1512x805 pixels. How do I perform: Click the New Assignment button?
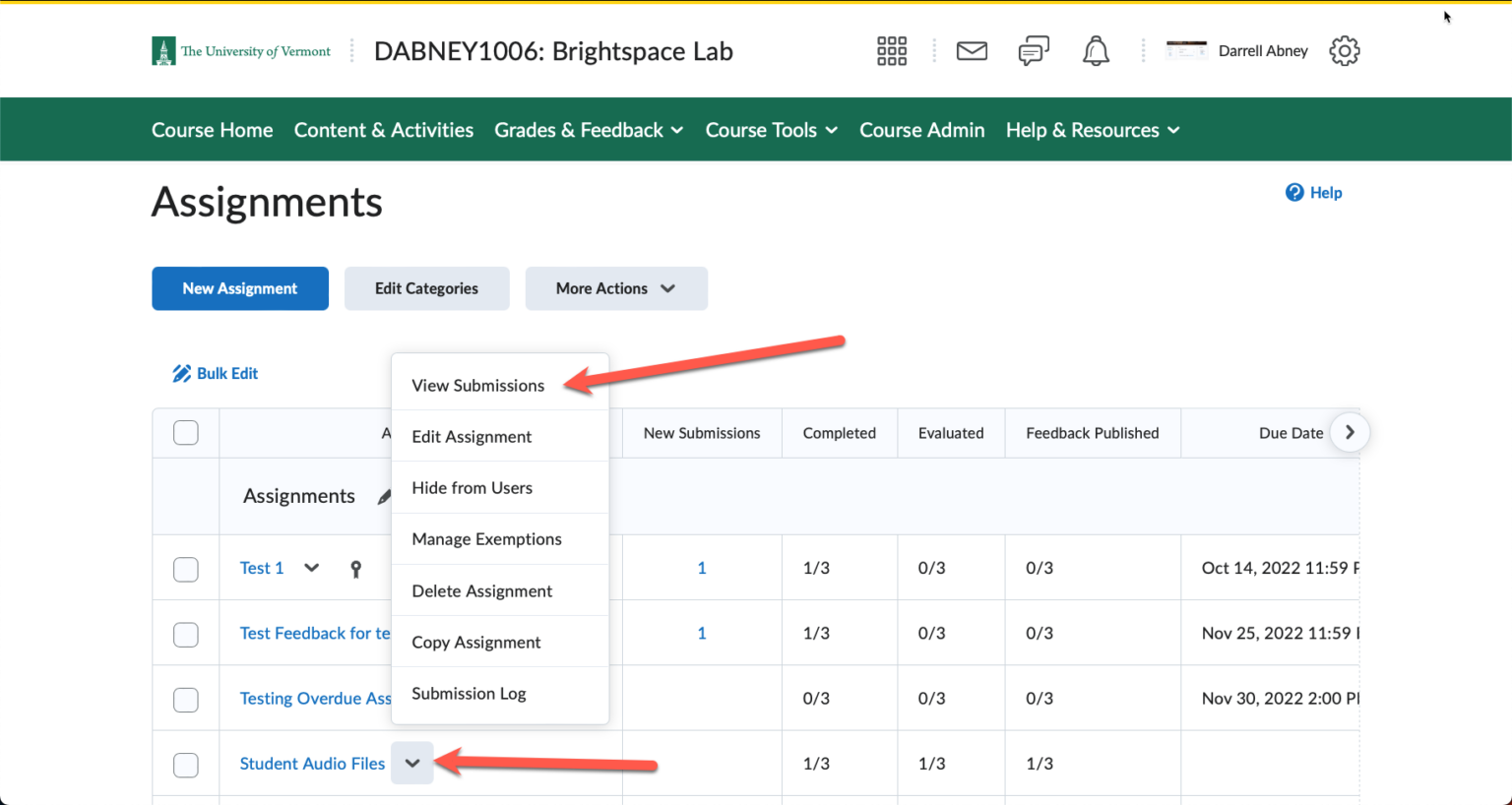(239, 288)
